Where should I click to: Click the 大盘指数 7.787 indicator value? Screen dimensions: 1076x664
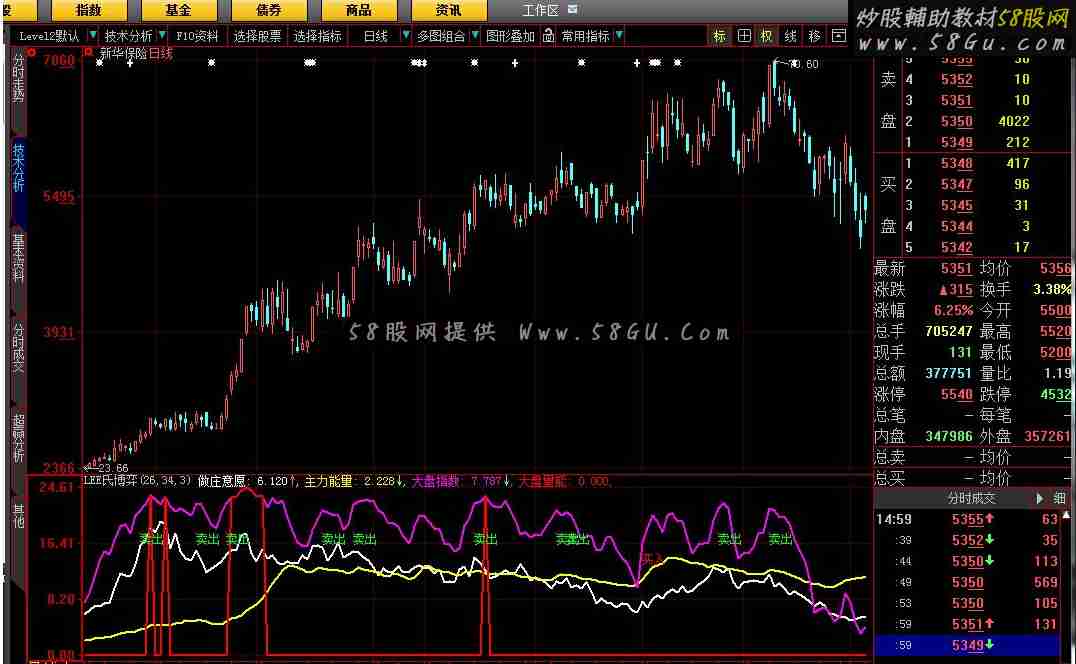pos(461,482)
